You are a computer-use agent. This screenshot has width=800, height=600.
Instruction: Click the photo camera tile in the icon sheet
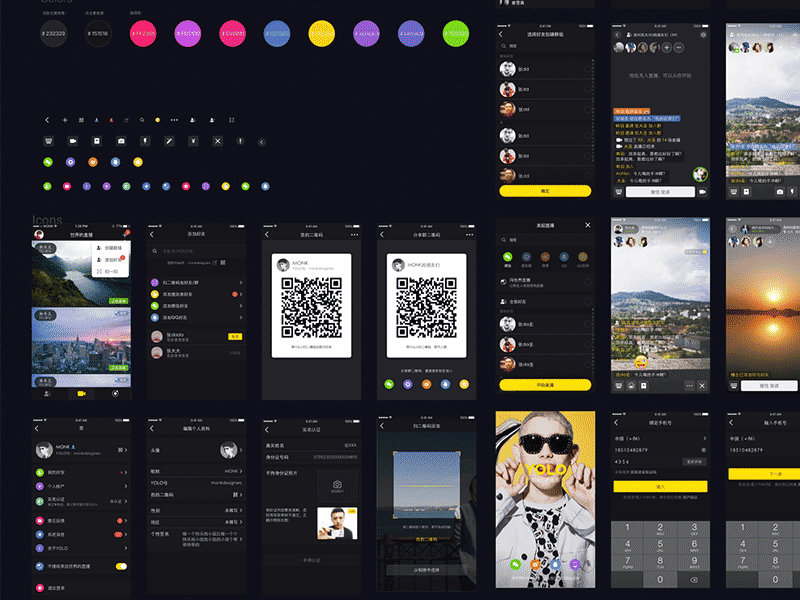pos(121,141)
